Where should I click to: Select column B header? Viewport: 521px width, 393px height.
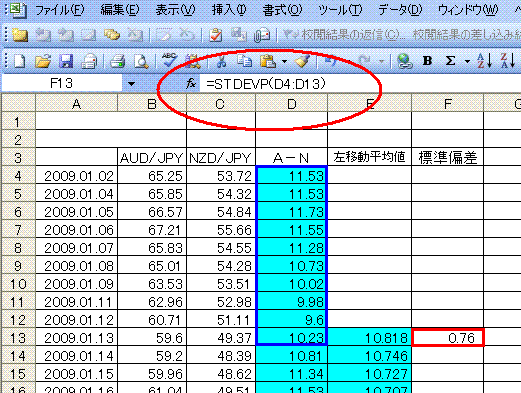[152, 104]
